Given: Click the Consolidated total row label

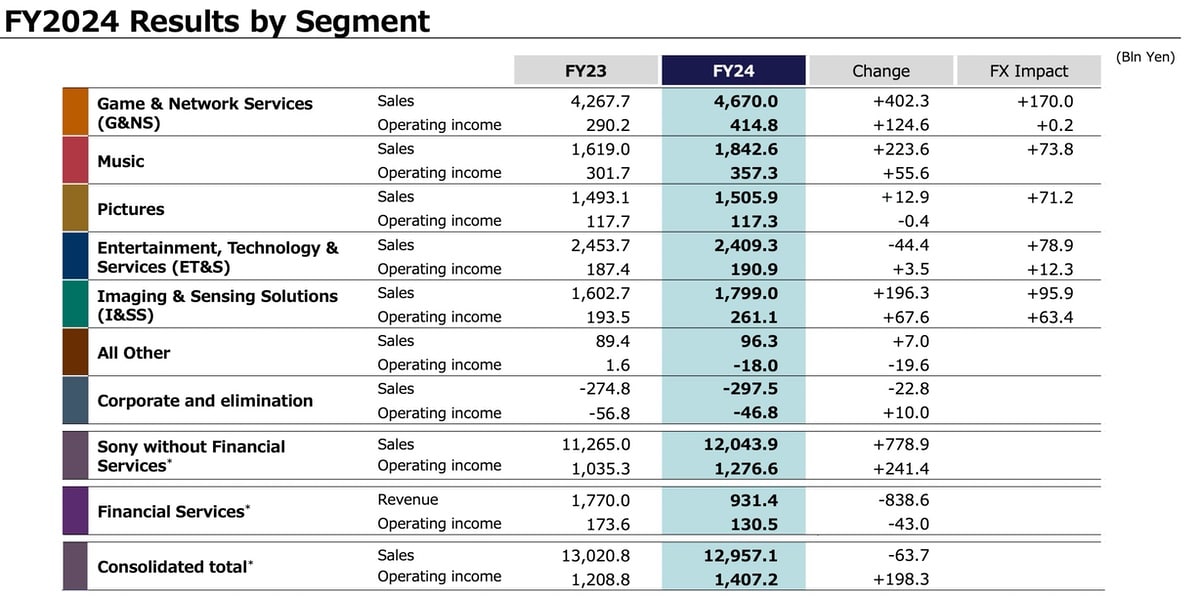Looking at the screenshot, I should (x=173, y=566).
